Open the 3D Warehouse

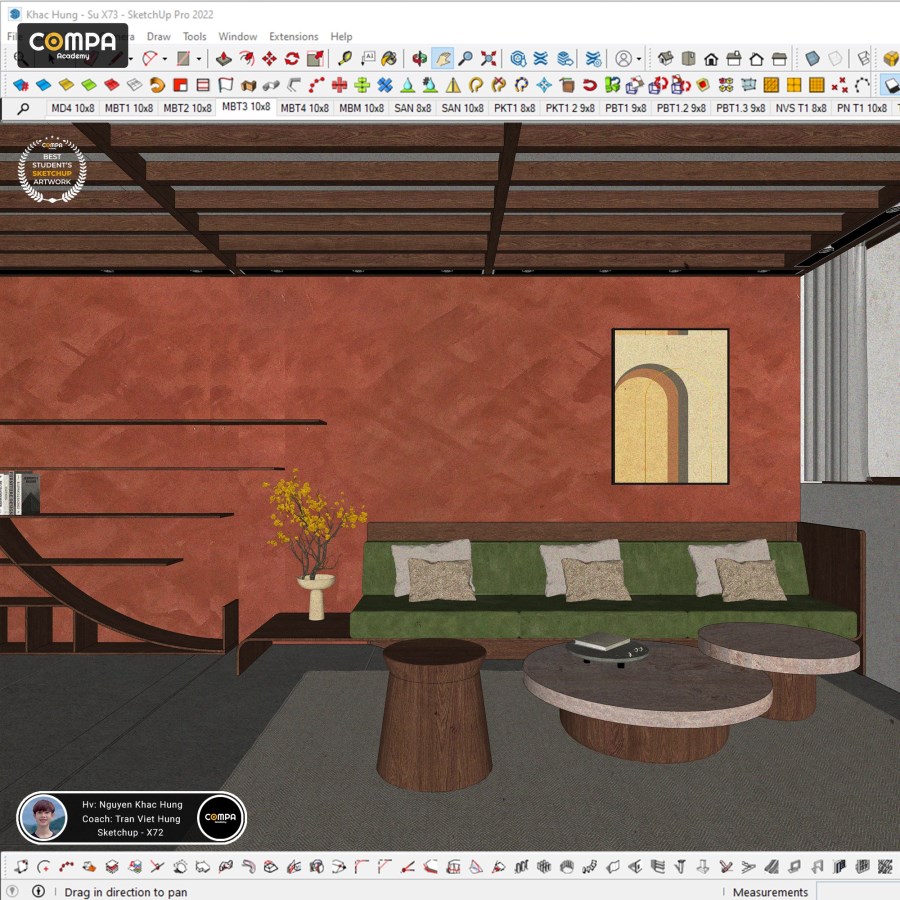pos(518,59)
